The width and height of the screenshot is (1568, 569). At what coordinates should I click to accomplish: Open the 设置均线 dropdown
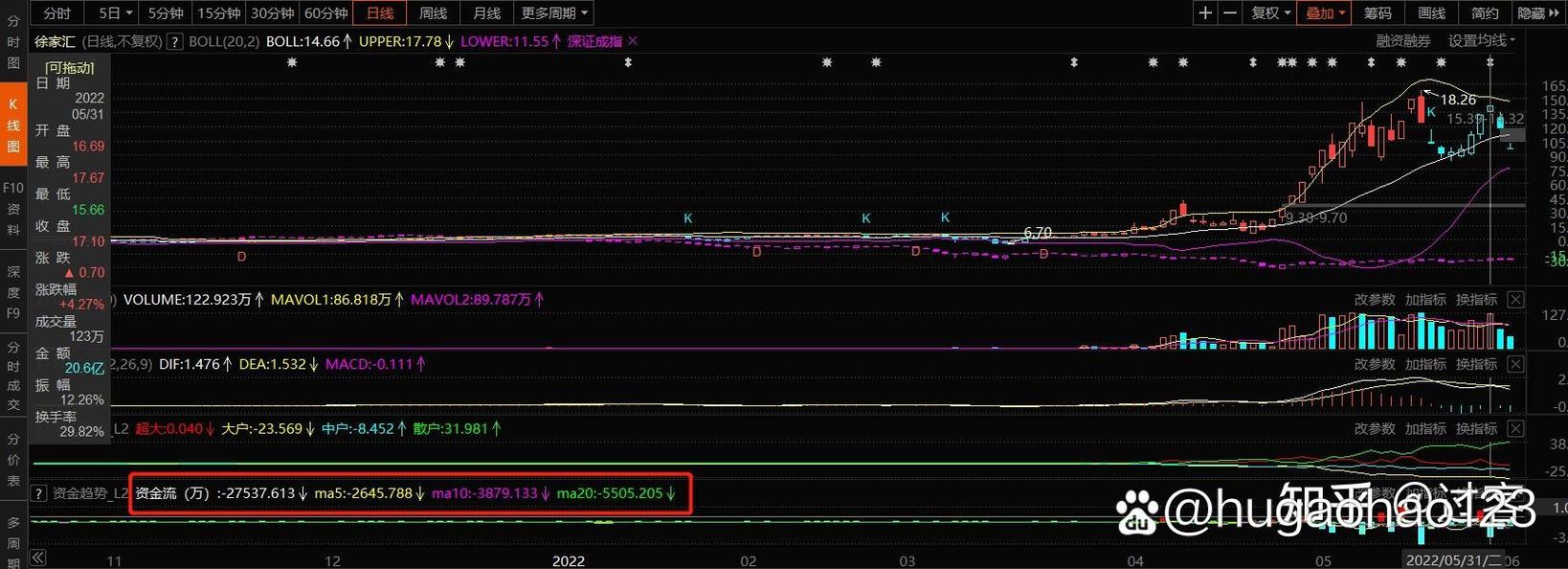[1481, 40]
